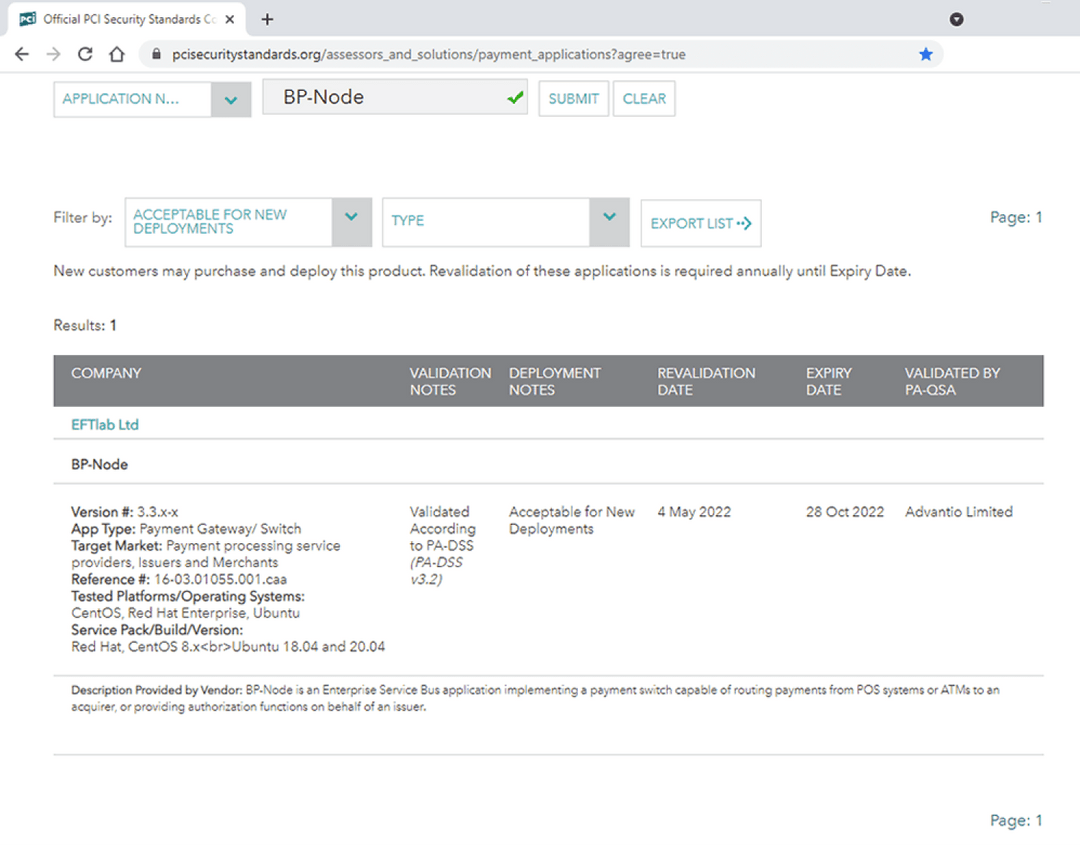Toggle the blue bookmark star

(926, 54)
